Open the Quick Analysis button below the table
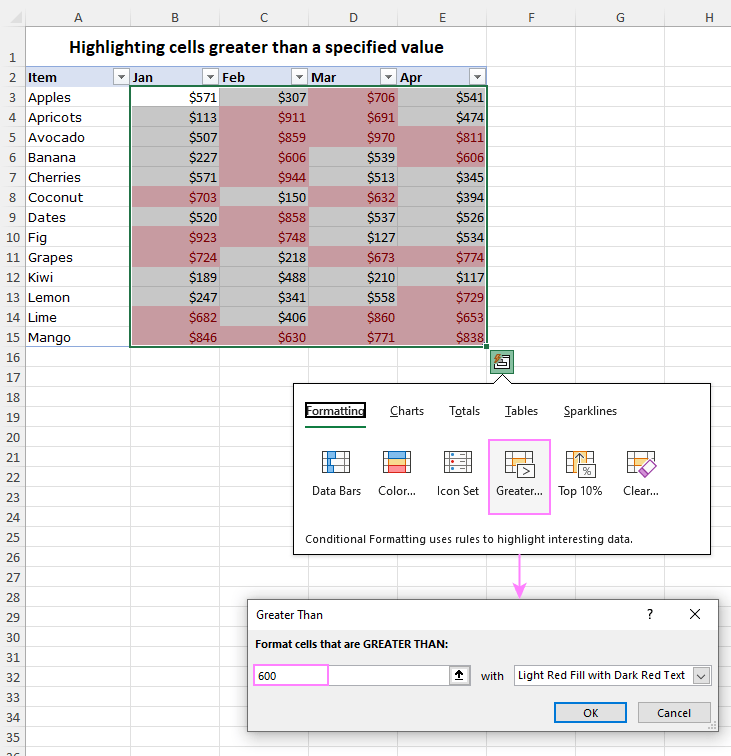This screenshot has height=756, width=731. [x=501, y=362]
